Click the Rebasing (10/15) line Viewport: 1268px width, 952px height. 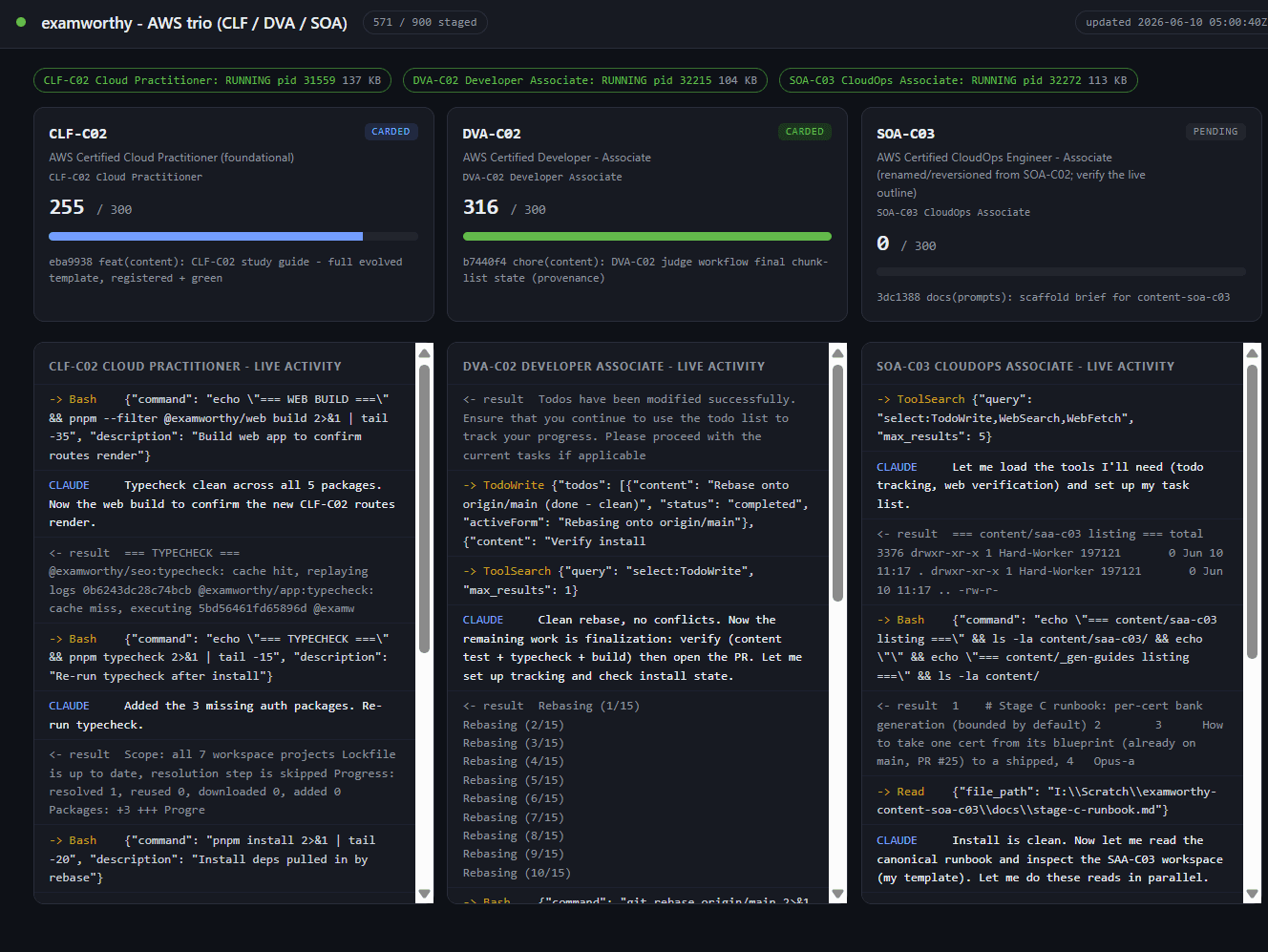pyautogui.click(x=517, y=873)
